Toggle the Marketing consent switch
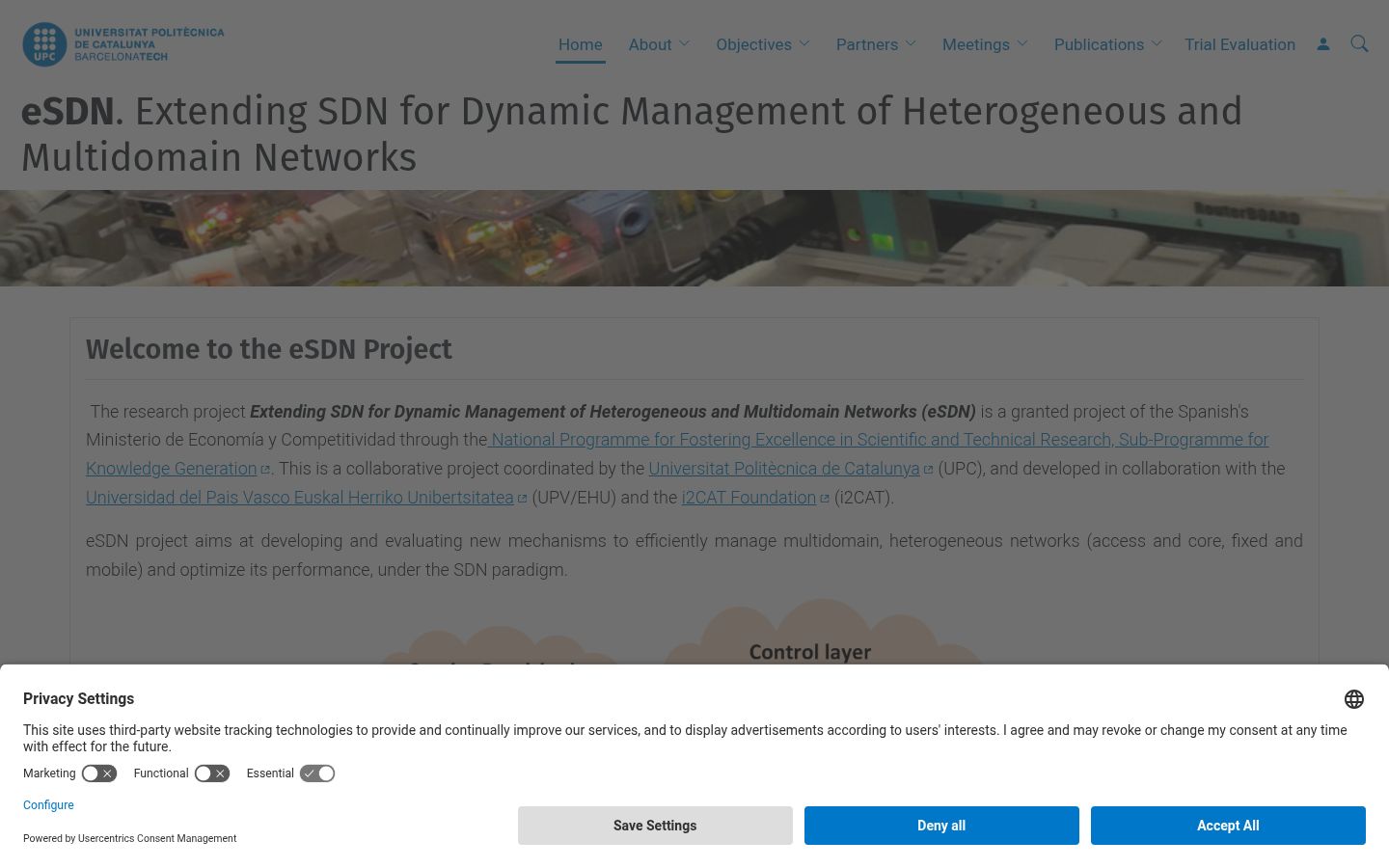Viewport: 1389px width, 868px height. coord(99,773)
